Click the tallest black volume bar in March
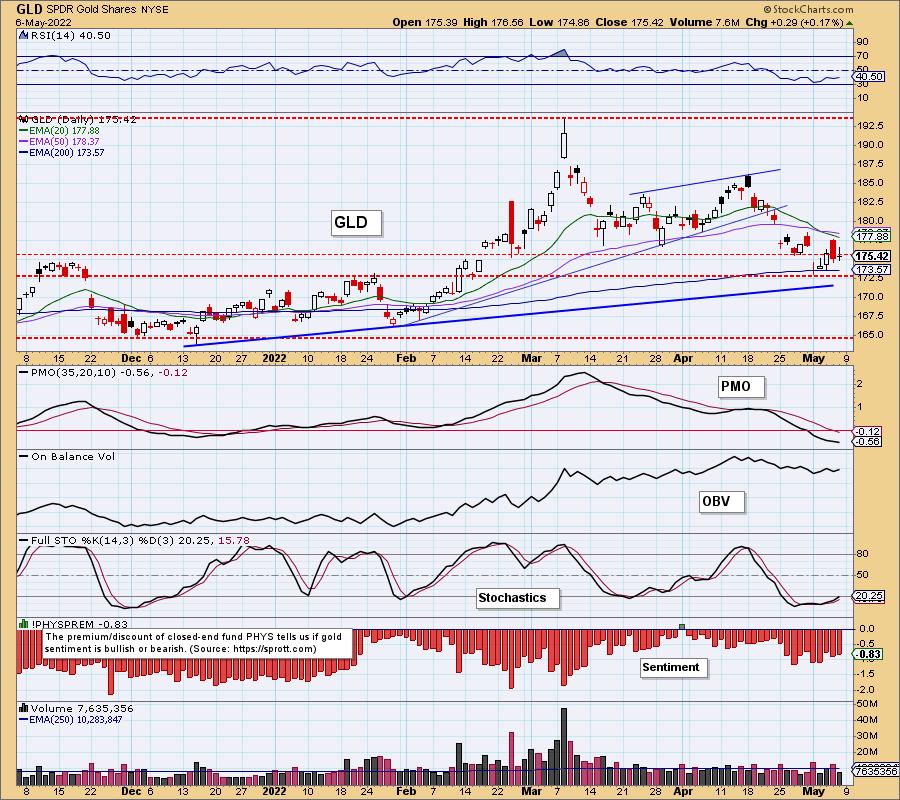Viewport: 900px width, 800px height. (x=564, y=747)
